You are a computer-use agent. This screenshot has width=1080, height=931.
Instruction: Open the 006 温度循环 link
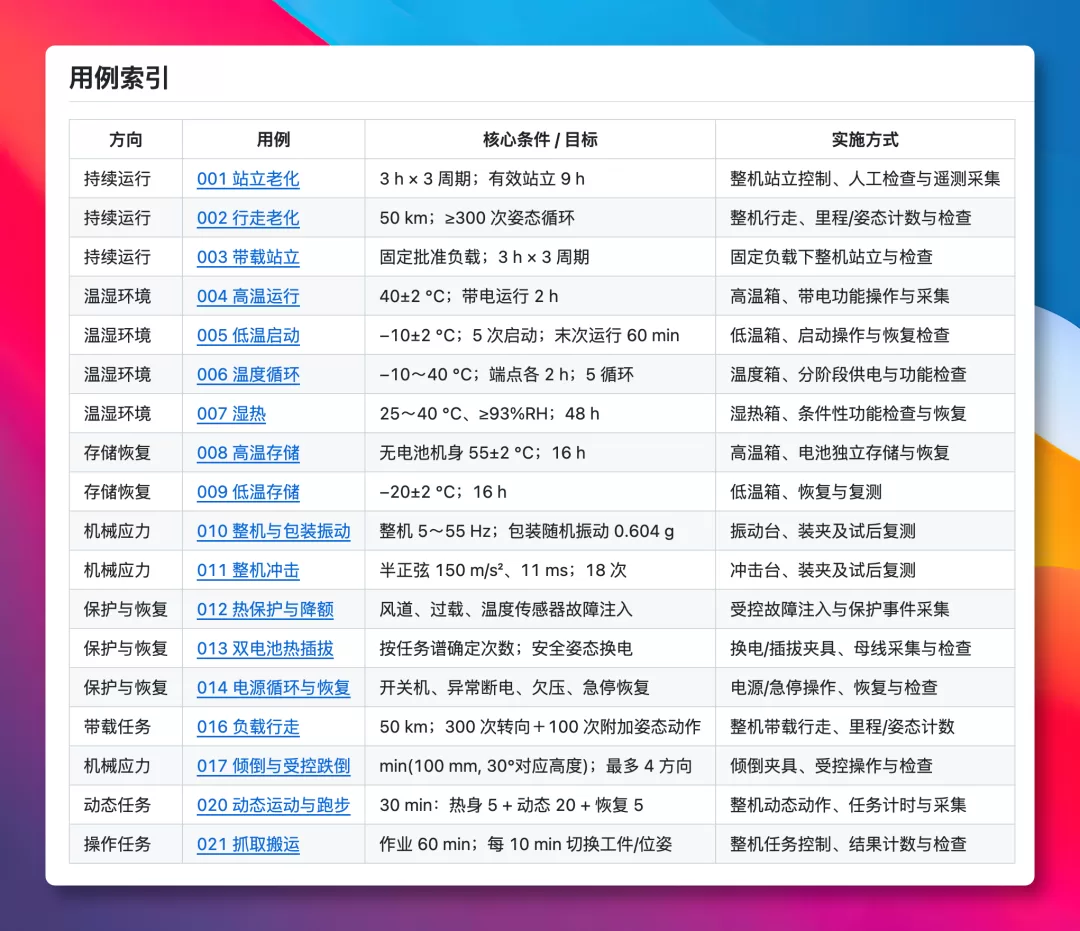click(248, 375)
